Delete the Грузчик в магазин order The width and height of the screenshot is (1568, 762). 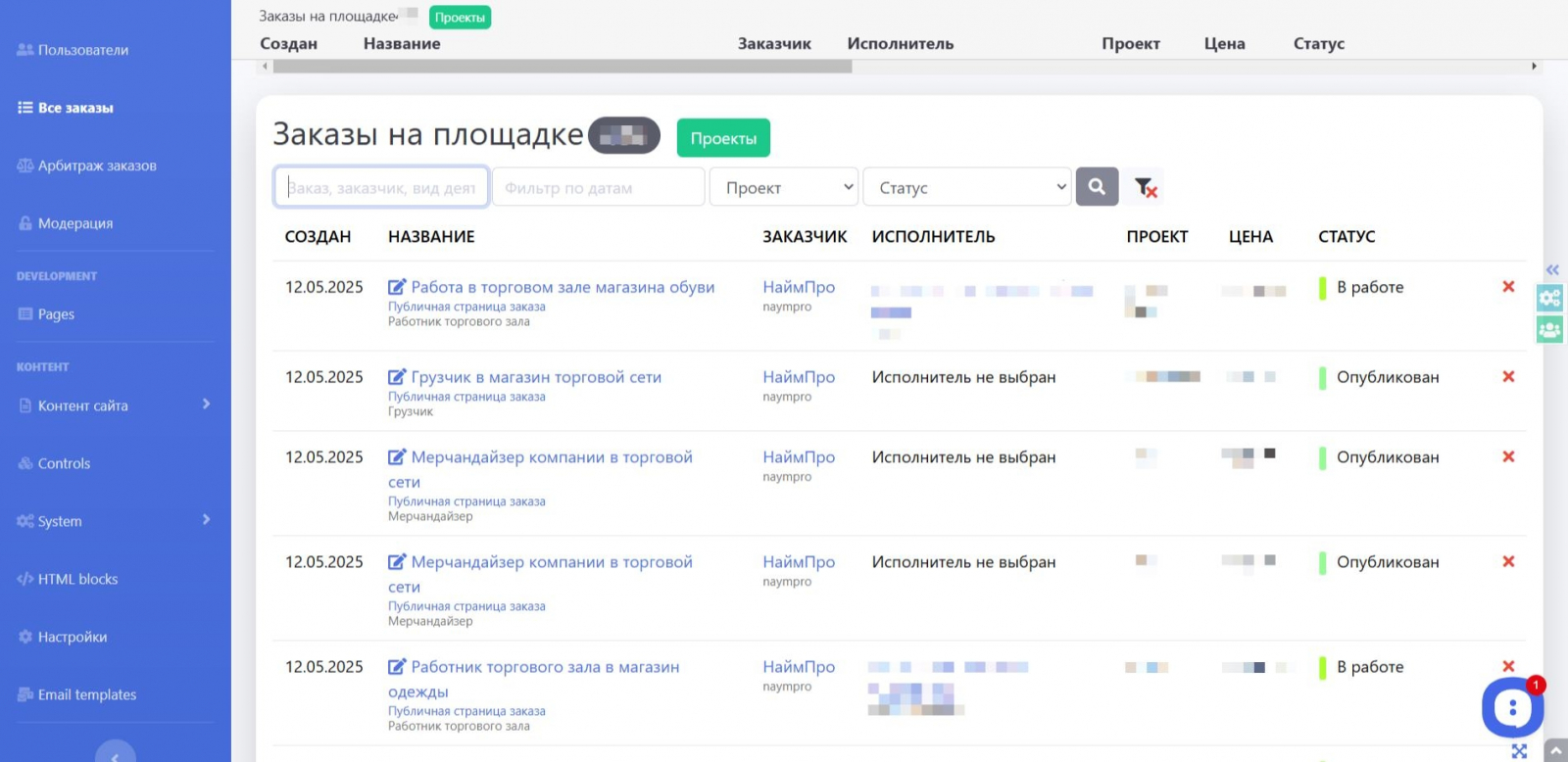[x=1508, y=377]
